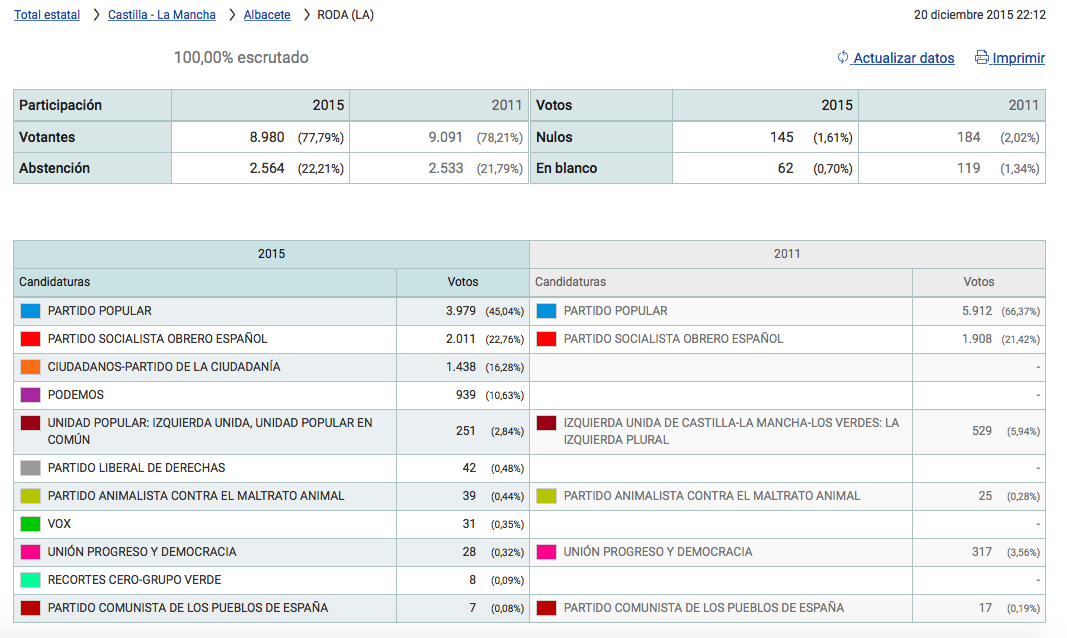Click the printer icon beside Imprimir
The width and height of the screenshot is (1067, 638).
pos(981,57)
